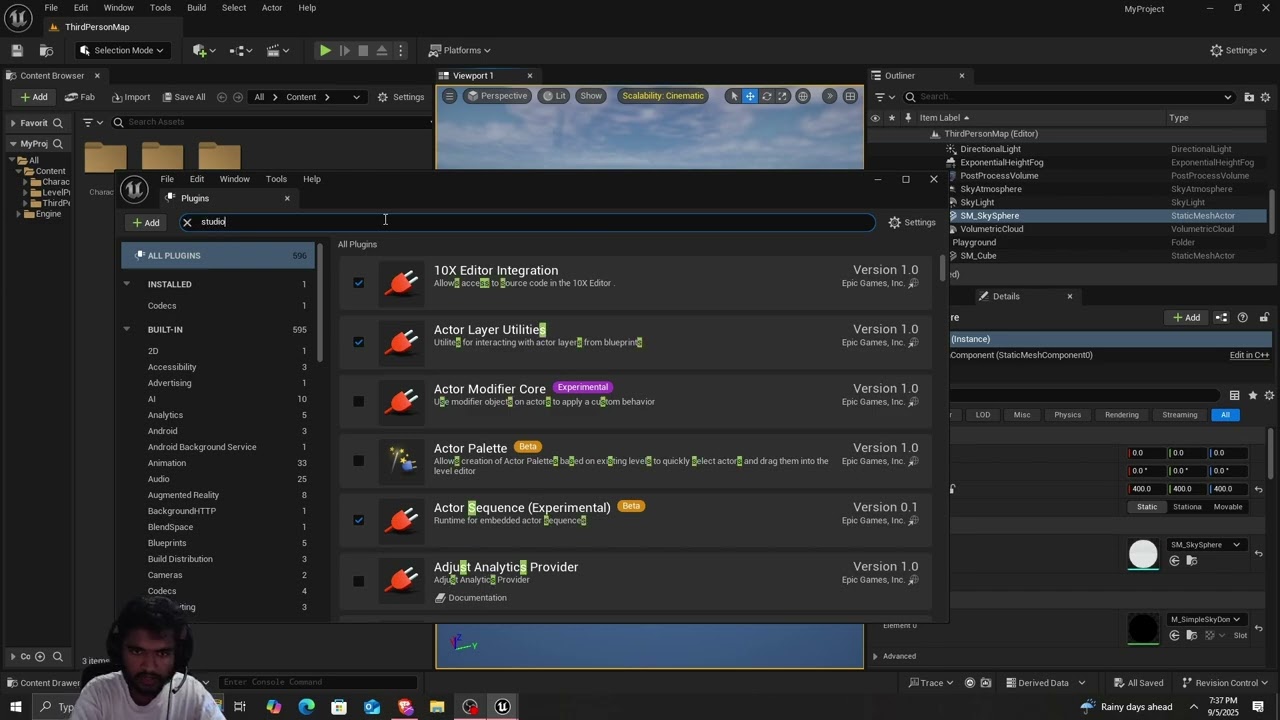The image size is (1280, 720).
Task: Disable the 10X Editor Integration plugin checkbox
Action: pyautogui.click(x=358, y=283)
